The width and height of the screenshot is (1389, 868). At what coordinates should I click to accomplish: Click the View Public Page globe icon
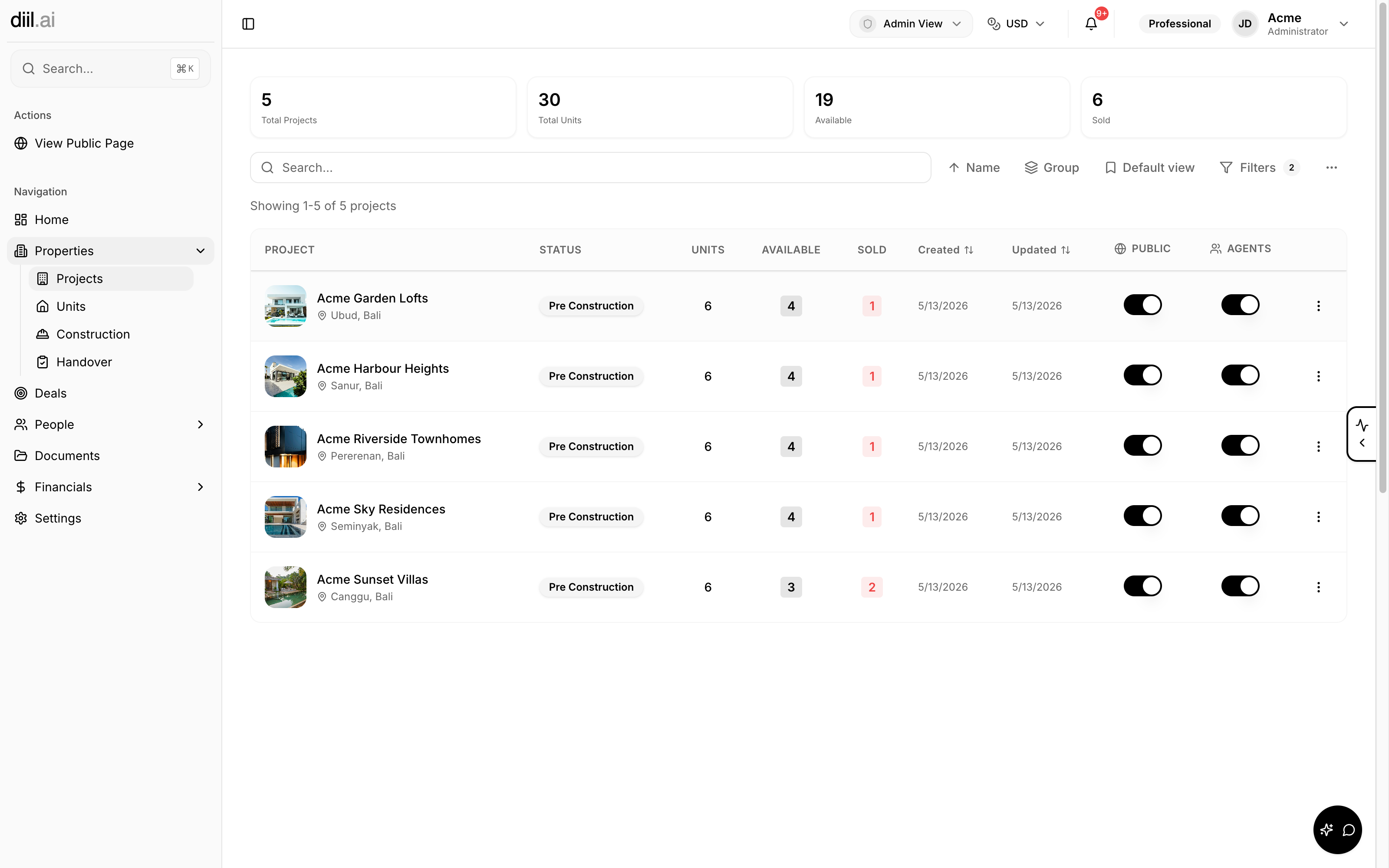[x=21, y=143]
